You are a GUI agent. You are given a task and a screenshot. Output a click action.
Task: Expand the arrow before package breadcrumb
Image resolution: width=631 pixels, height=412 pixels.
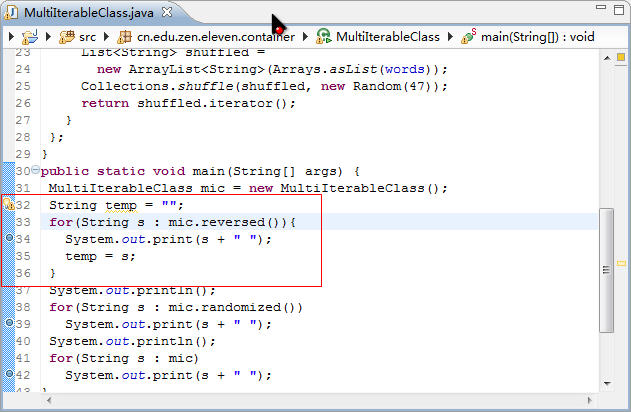(x=106, y=37)
